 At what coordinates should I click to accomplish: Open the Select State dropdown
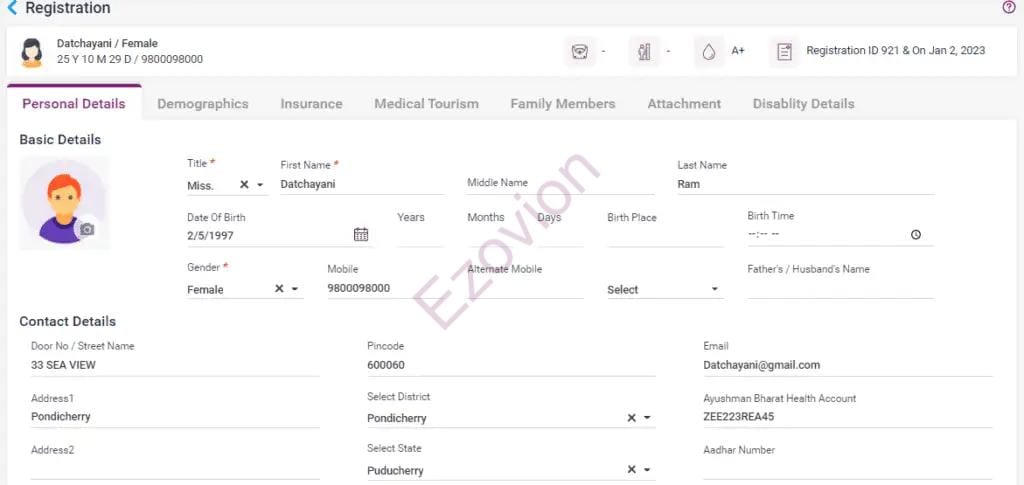647,470
